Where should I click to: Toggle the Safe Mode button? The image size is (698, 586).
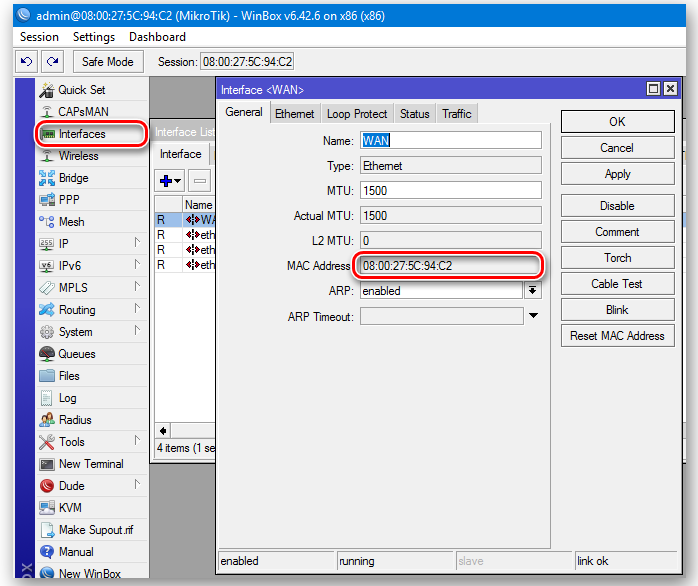click(x=107, y=62)
